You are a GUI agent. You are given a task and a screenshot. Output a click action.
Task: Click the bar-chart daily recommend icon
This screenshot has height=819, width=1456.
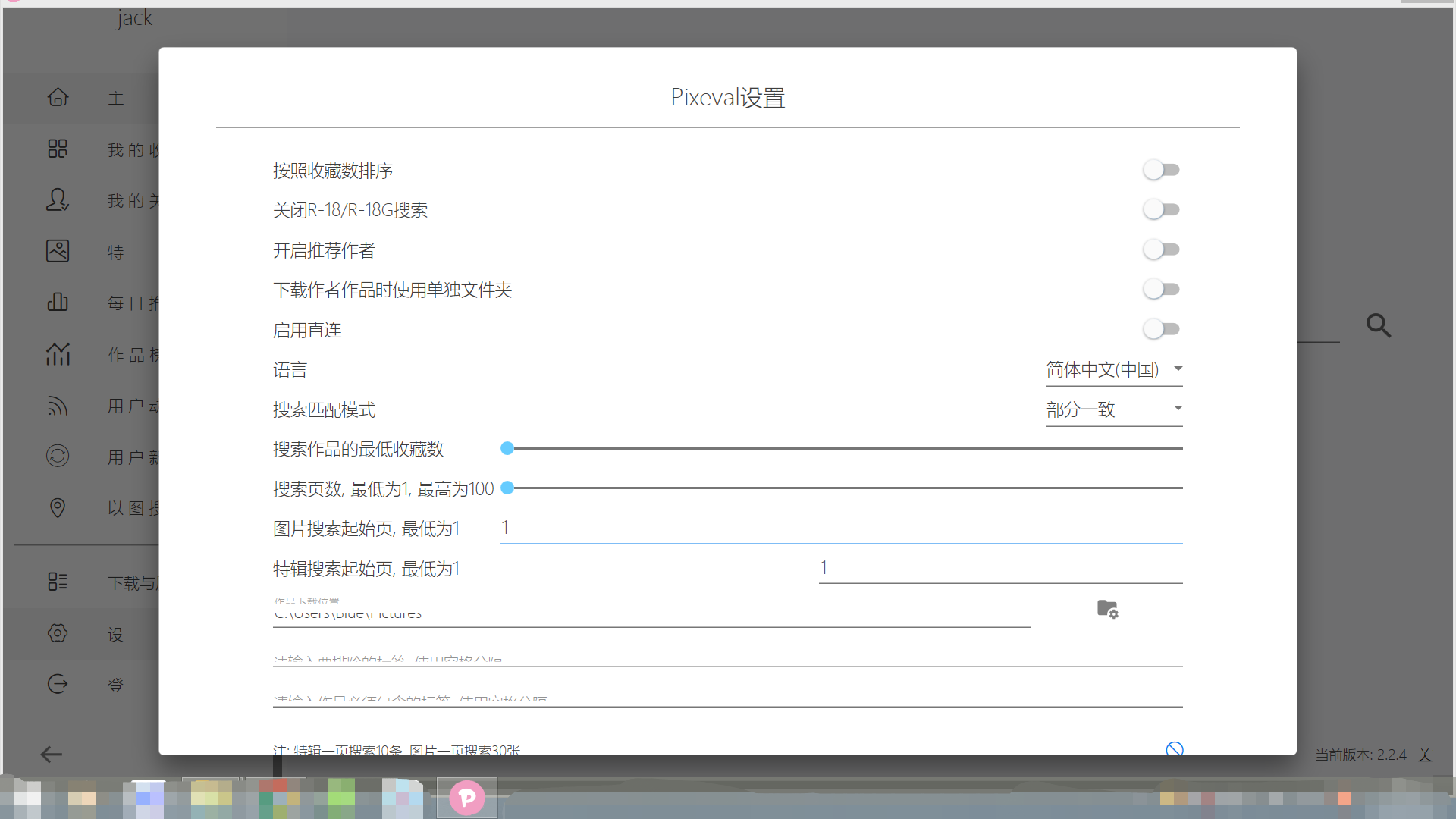click(x=58, y=302)
